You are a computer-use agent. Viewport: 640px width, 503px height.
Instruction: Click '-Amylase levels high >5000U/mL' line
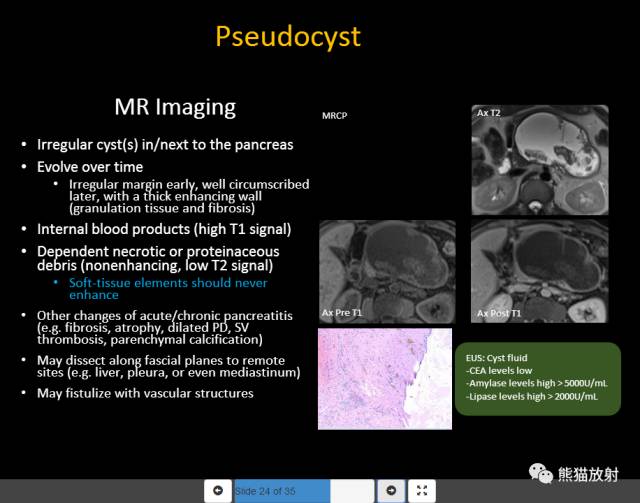(x=537, y=383)
